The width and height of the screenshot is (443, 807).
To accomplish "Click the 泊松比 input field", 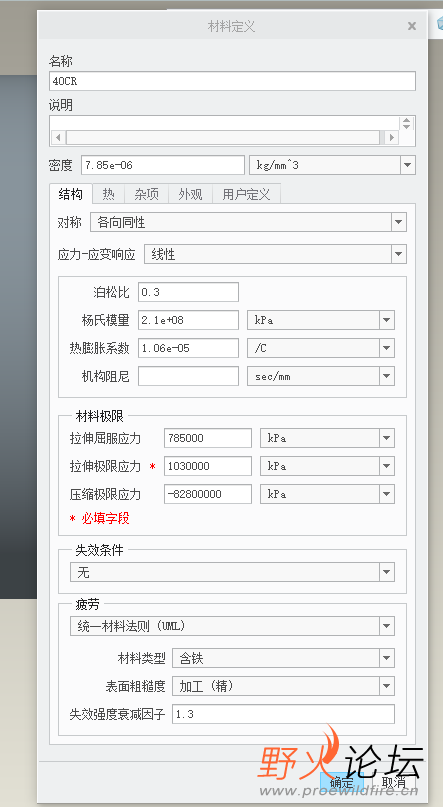I will coord(188,292).
